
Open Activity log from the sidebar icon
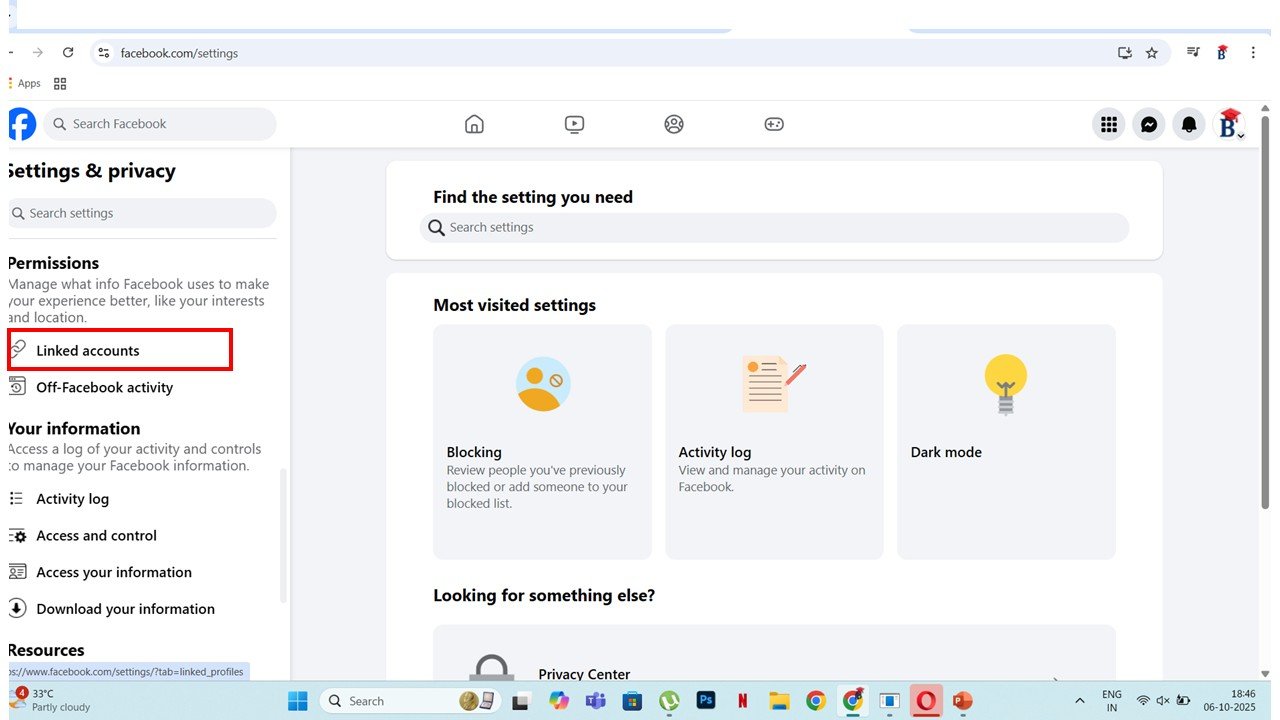click(16, 498)
